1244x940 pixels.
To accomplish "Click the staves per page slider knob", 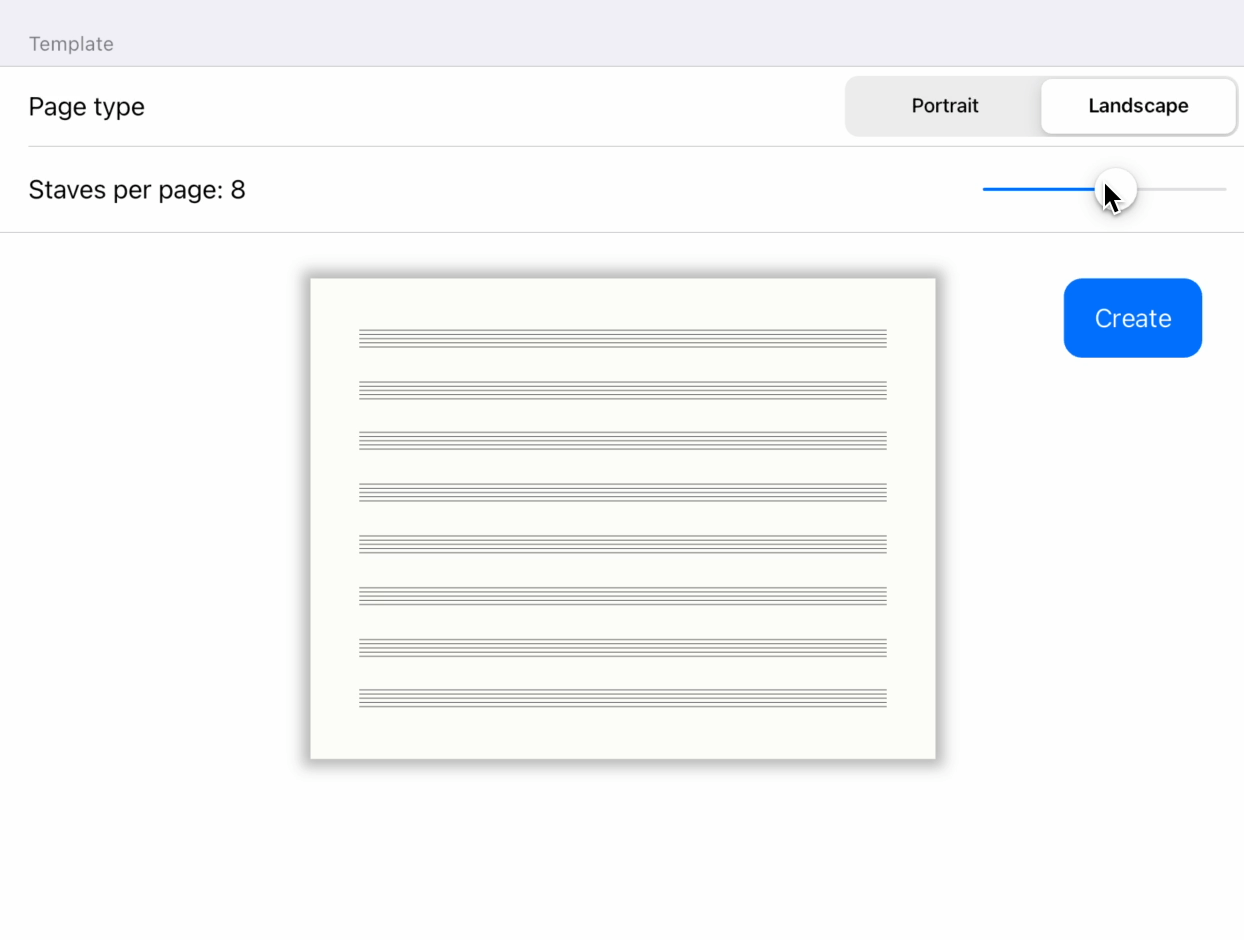I will tap(1115, 189).
